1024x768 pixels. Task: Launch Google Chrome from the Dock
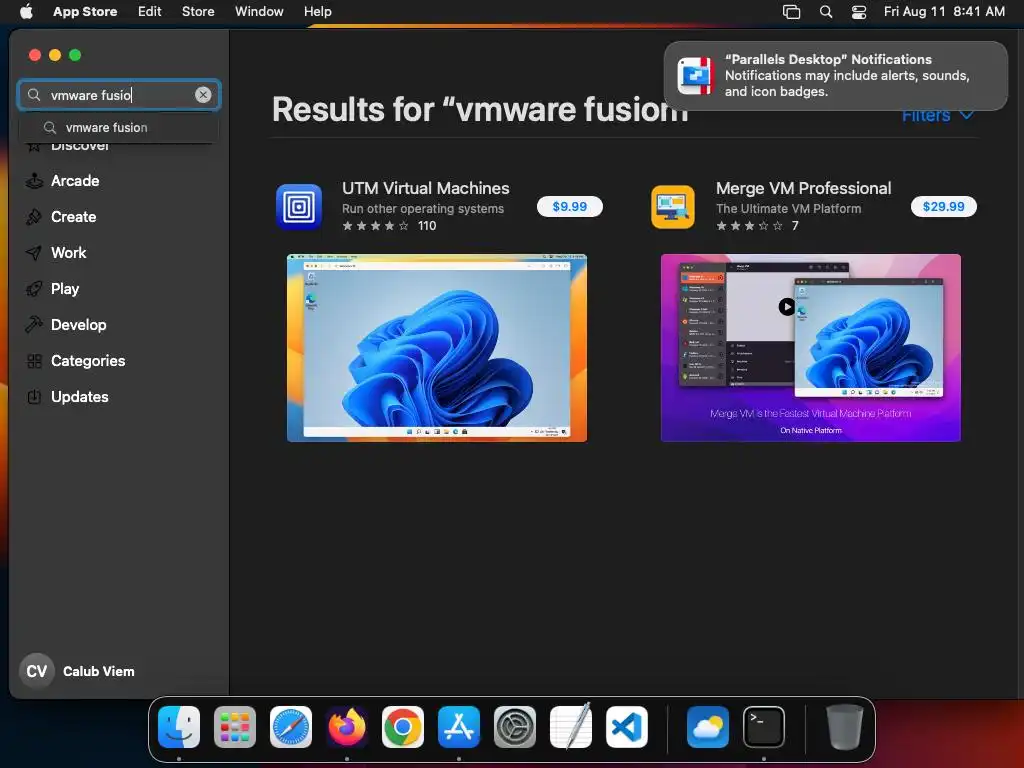403,727
